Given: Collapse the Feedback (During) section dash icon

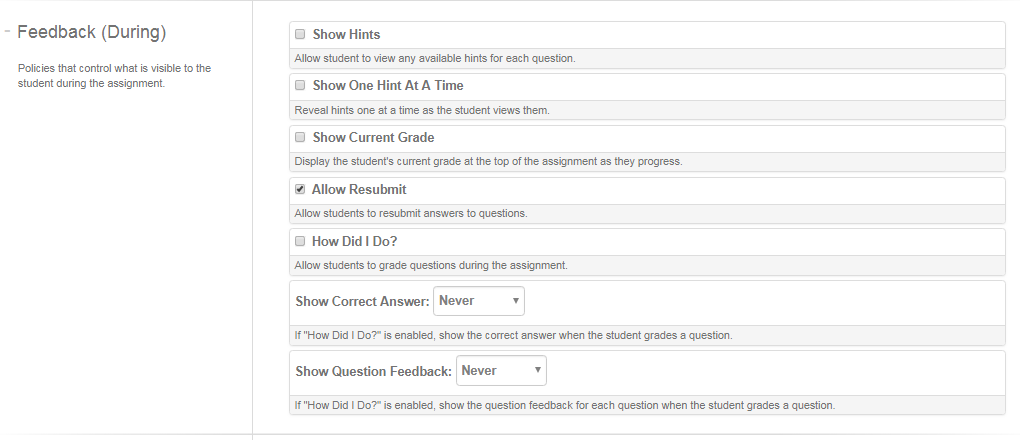Looking at the screenshot, I should (x=7, y=32).
